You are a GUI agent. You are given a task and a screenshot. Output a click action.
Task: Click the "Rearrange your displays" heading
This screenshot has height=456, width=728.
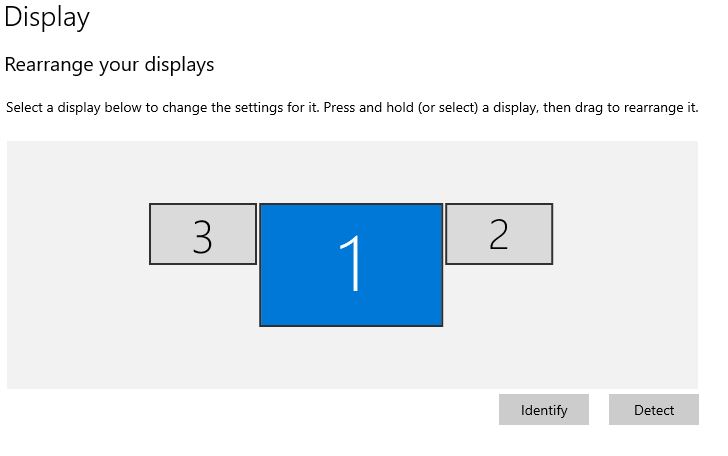click(110, 65)
